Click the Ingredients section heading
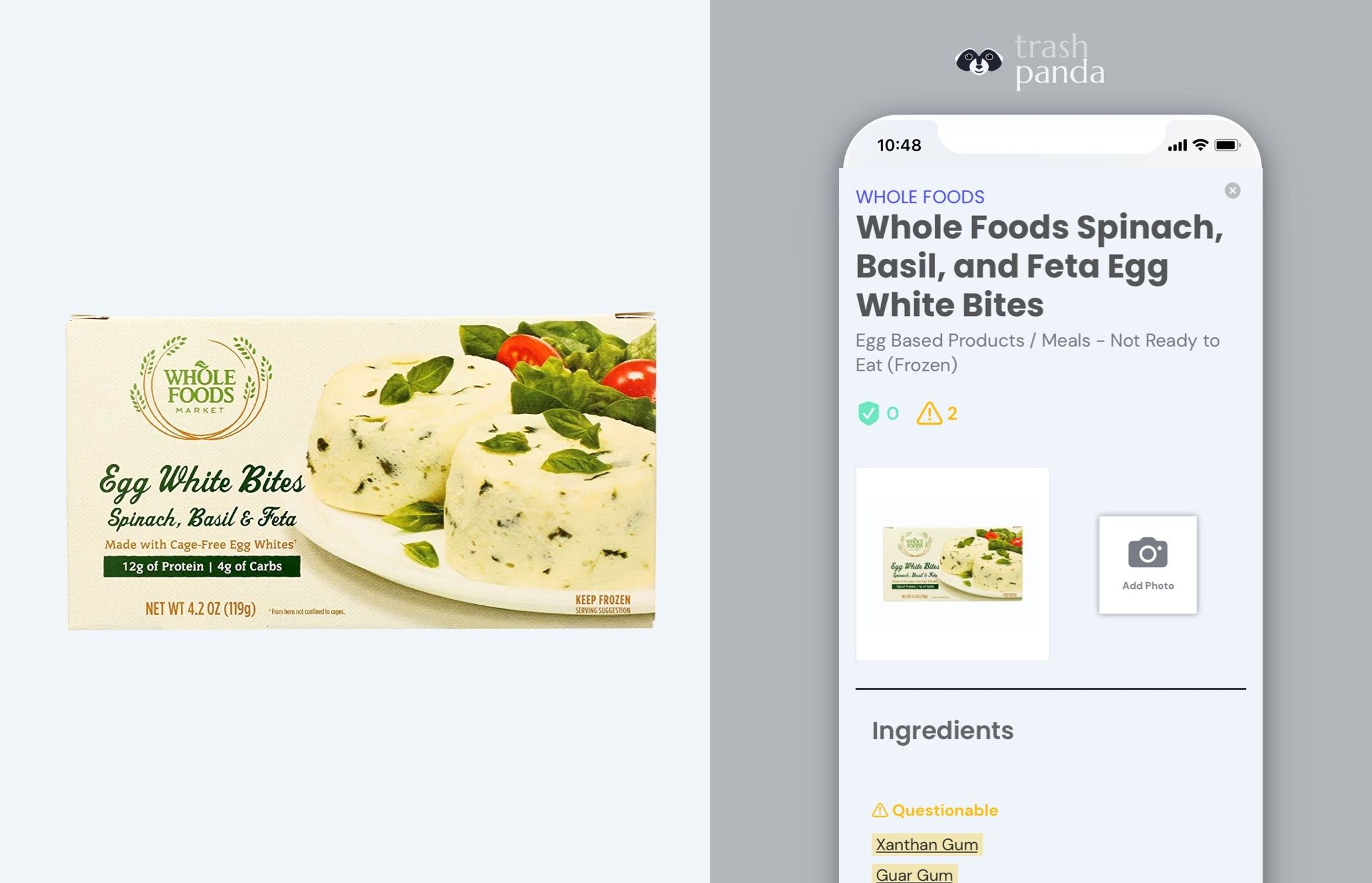The height and width of the screenshot is (883, 1372). (942, 731)
